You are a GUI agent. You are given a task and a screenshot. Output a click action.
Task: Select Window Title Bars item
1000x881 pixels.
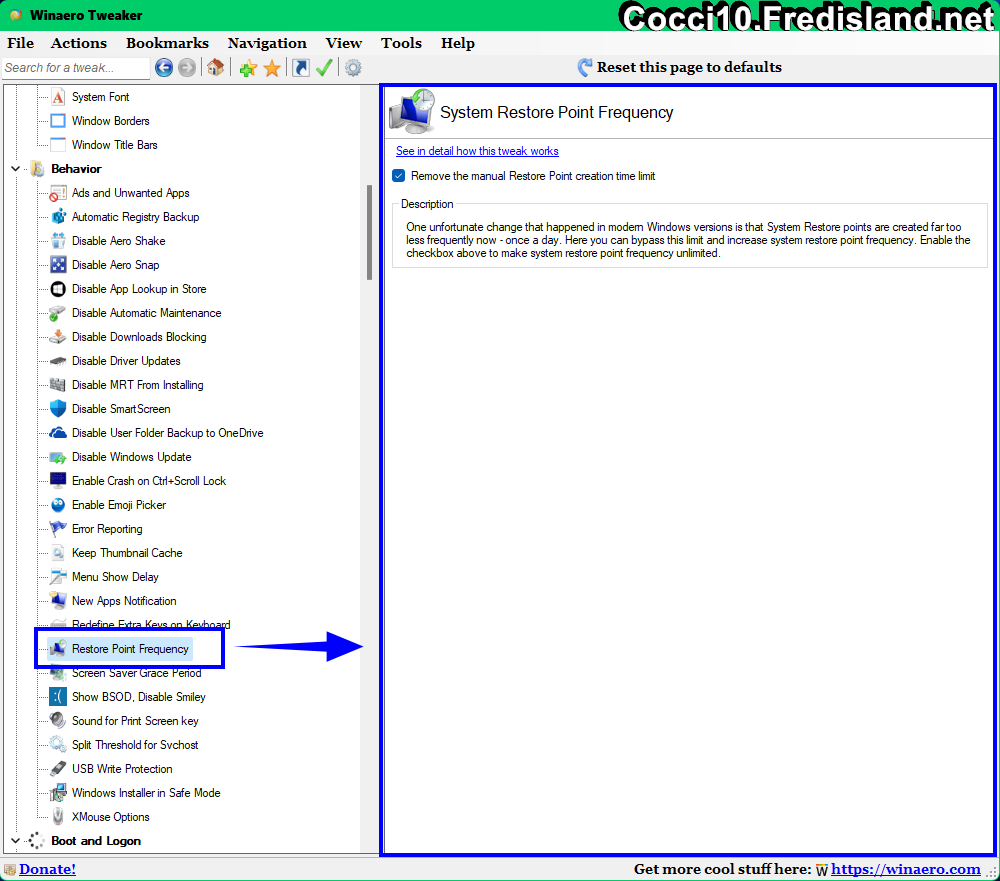pos(115,145)
